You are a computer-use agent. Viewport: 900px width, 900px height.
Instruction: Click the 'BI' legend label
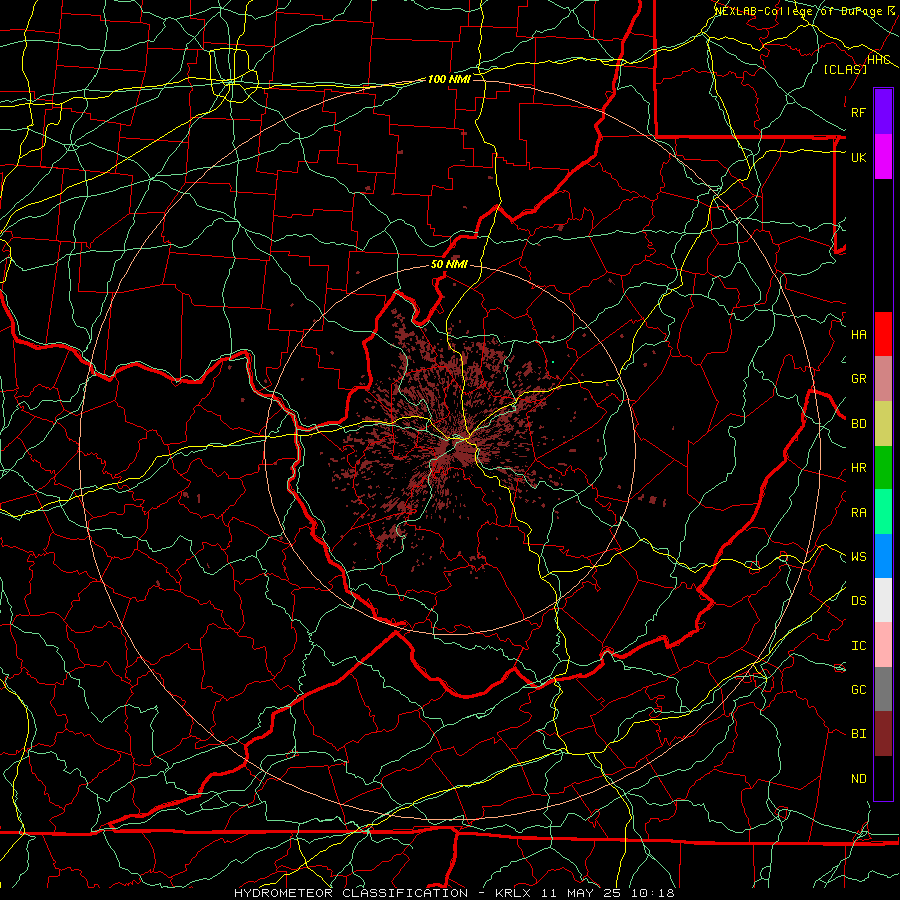point(858,734)
